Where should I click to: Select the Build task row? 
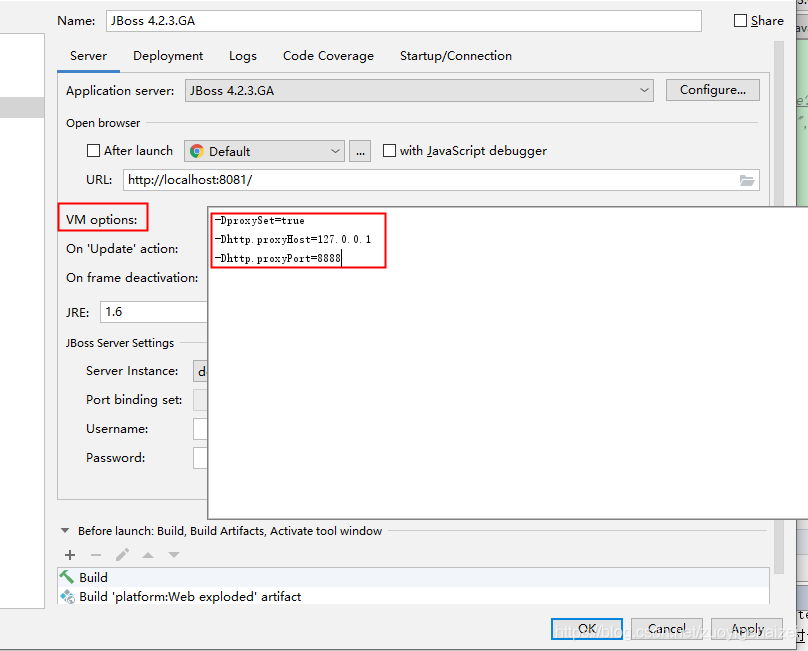413,577
